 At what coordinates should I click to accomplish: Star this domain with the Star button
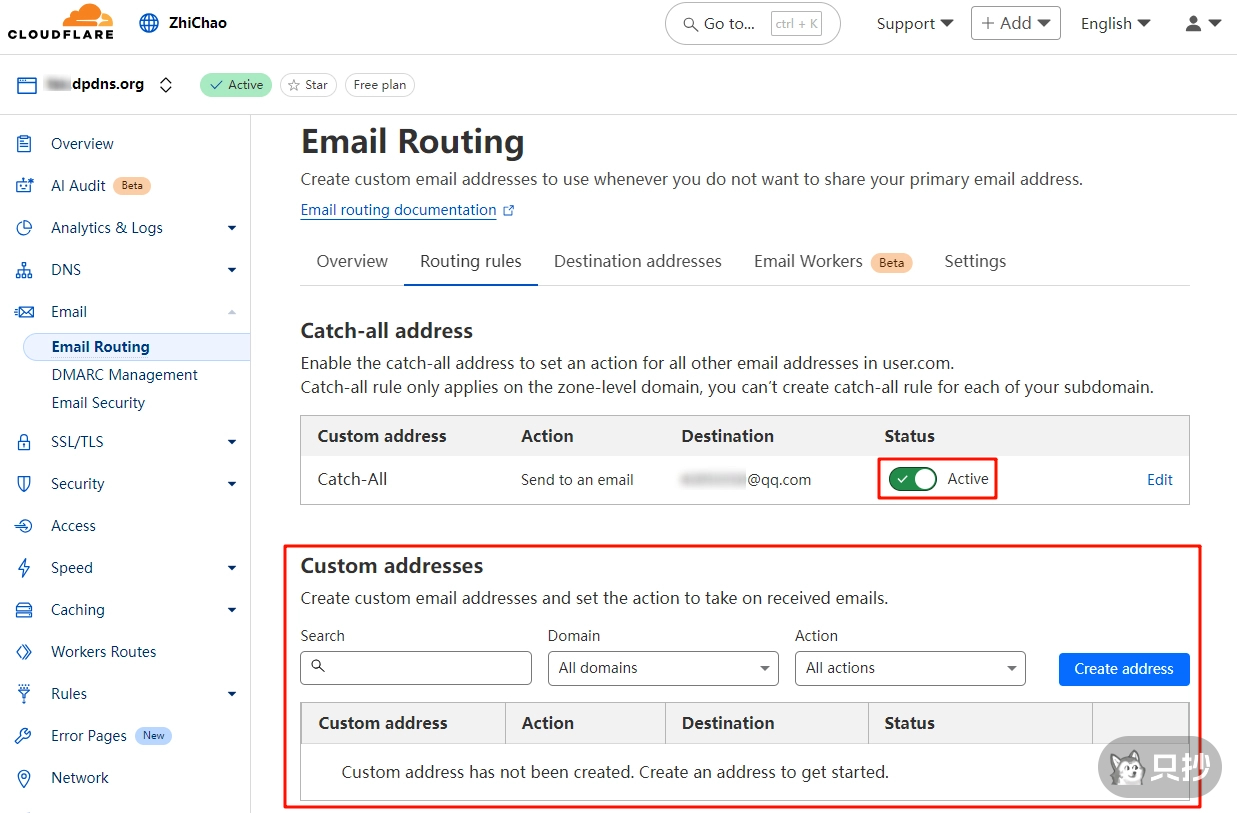coord(308,85)
